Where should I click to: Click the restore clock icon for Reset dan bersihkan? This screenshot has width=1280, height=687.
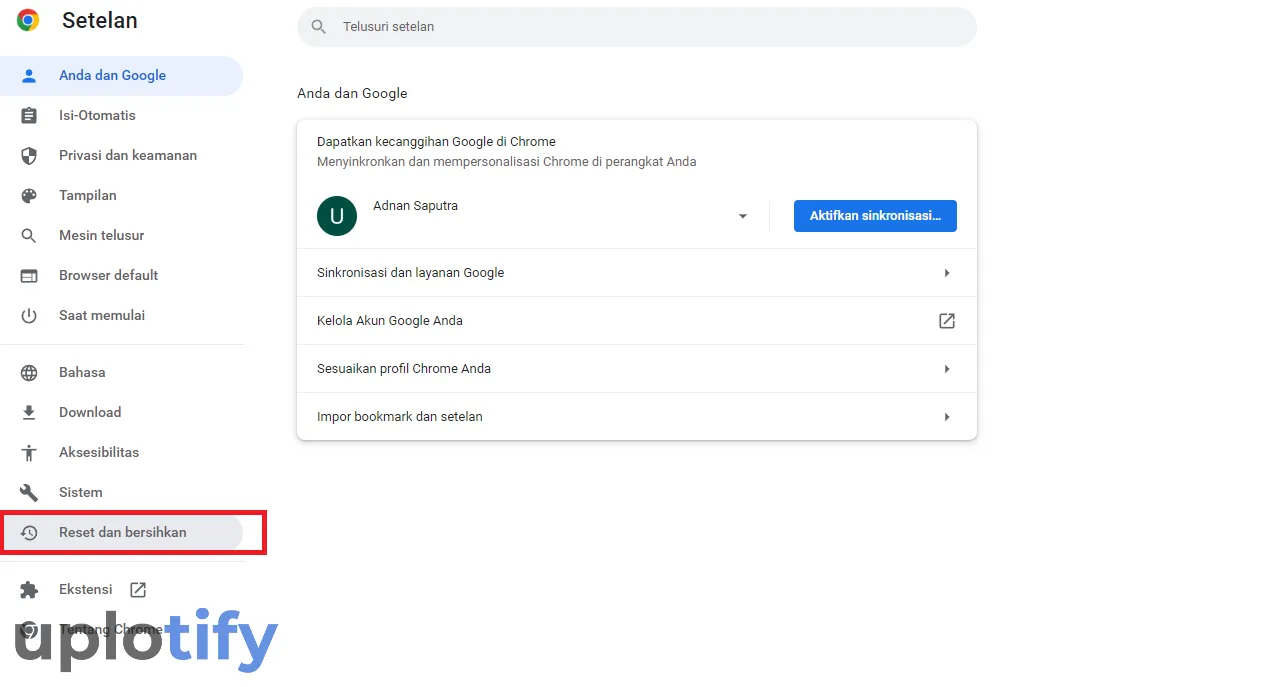pos(29,532)
